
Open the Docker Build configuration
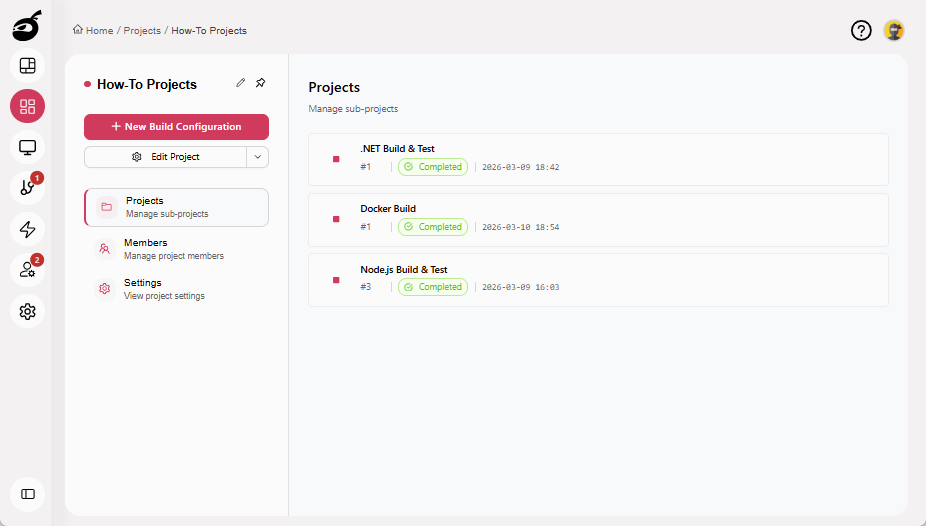point(598,220)
